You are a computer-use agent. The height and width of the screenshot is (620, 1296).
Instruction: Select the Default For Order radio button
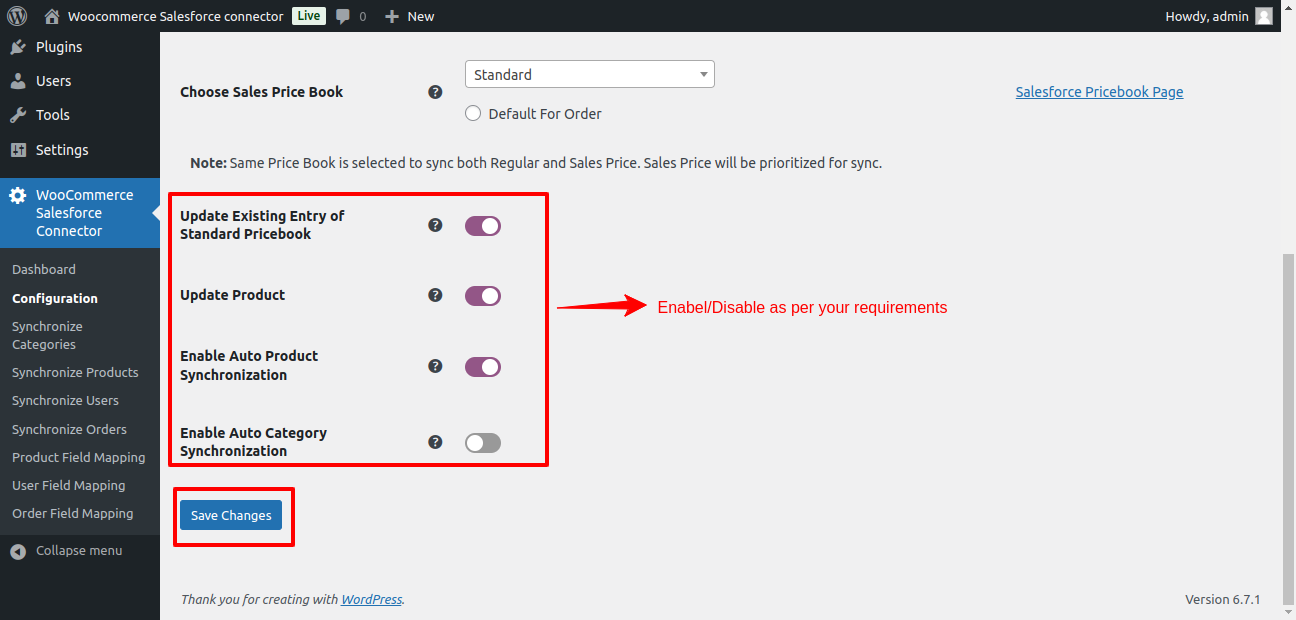coord(473,114)
